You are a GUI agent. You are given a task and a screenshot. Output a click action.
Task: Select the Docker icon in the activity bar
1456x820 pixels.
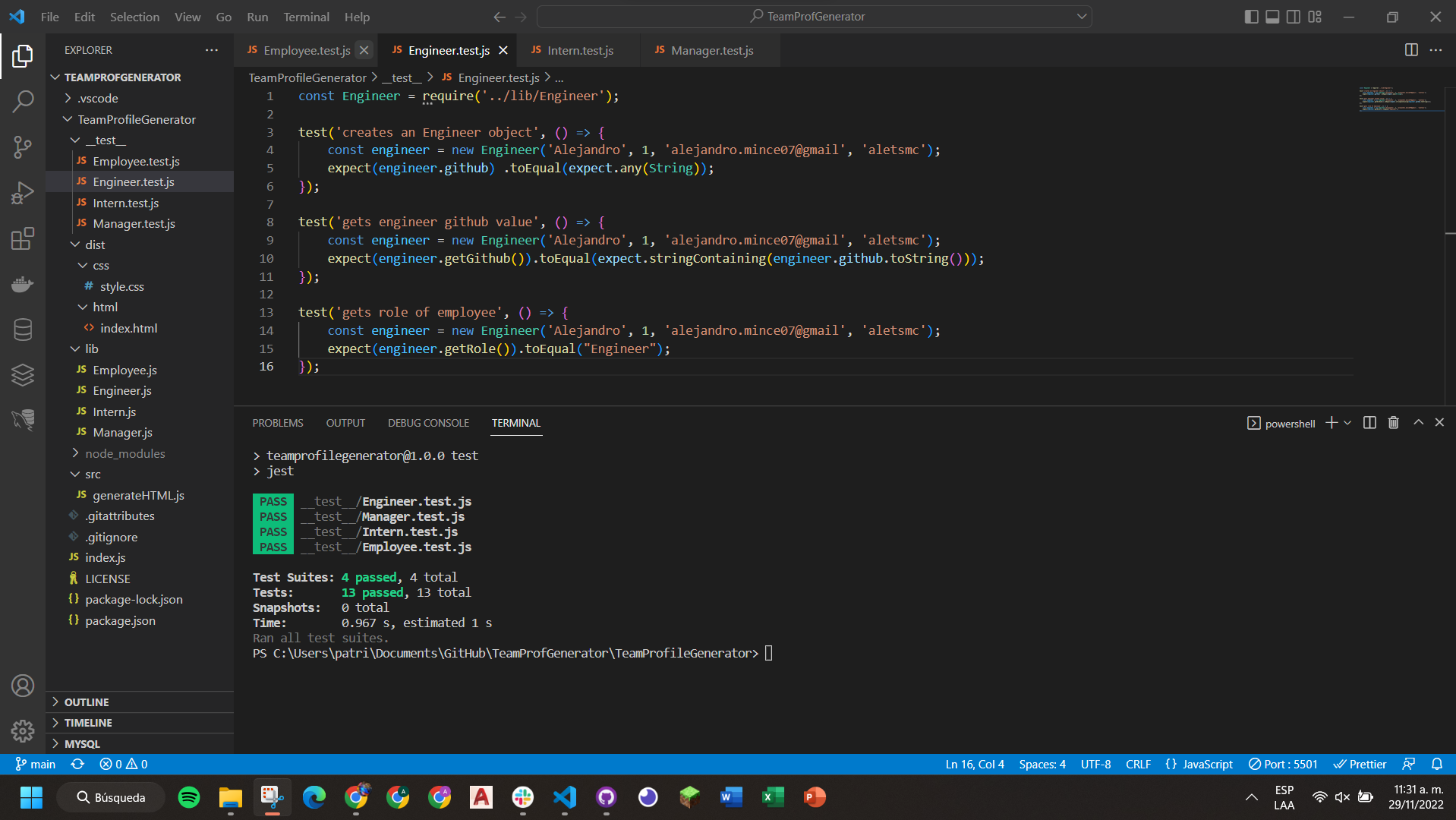coord(23,284)
